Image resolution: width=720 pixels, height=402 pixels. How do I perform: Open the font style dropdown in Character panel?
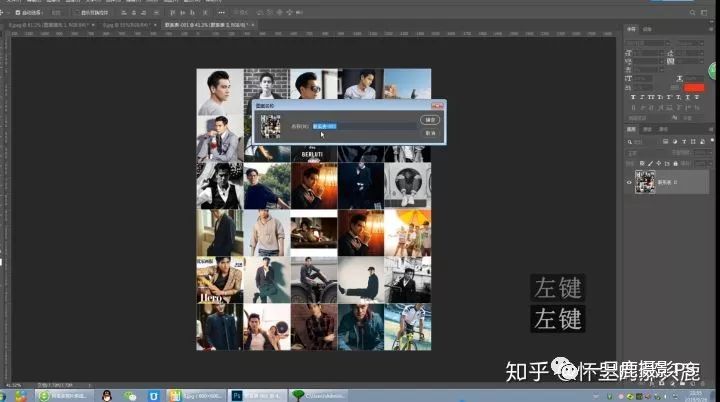pos(692,43)
